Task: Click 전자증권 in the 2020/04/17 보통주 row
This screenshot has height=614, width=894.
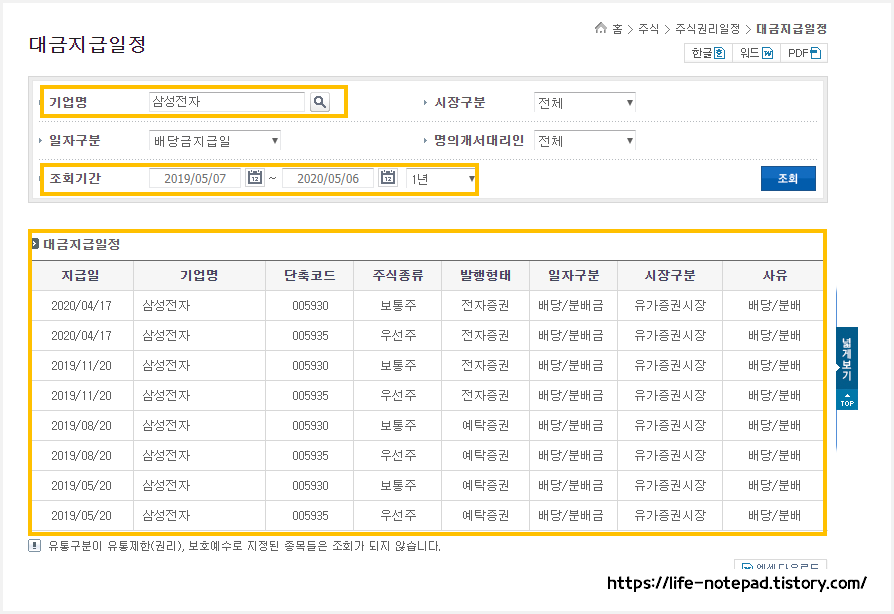Action: [x=485, y=306]
